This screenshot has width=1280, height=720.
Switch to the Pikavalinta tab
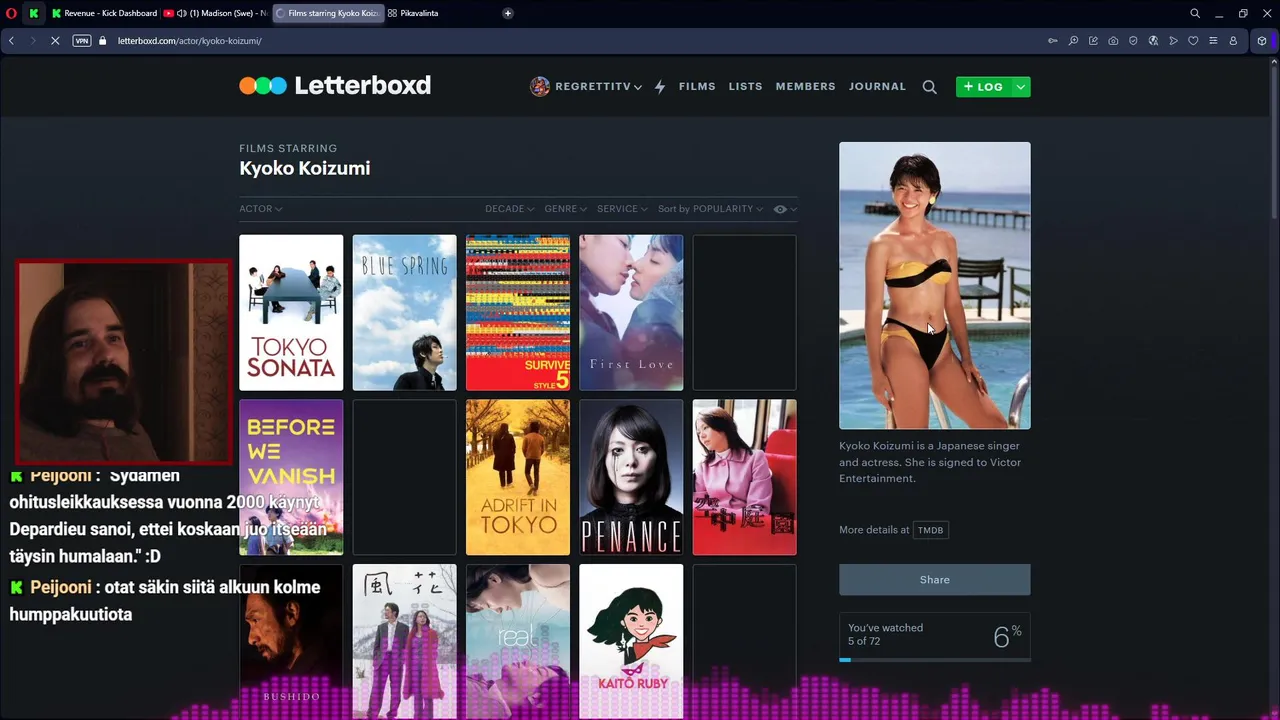(413, 13)
